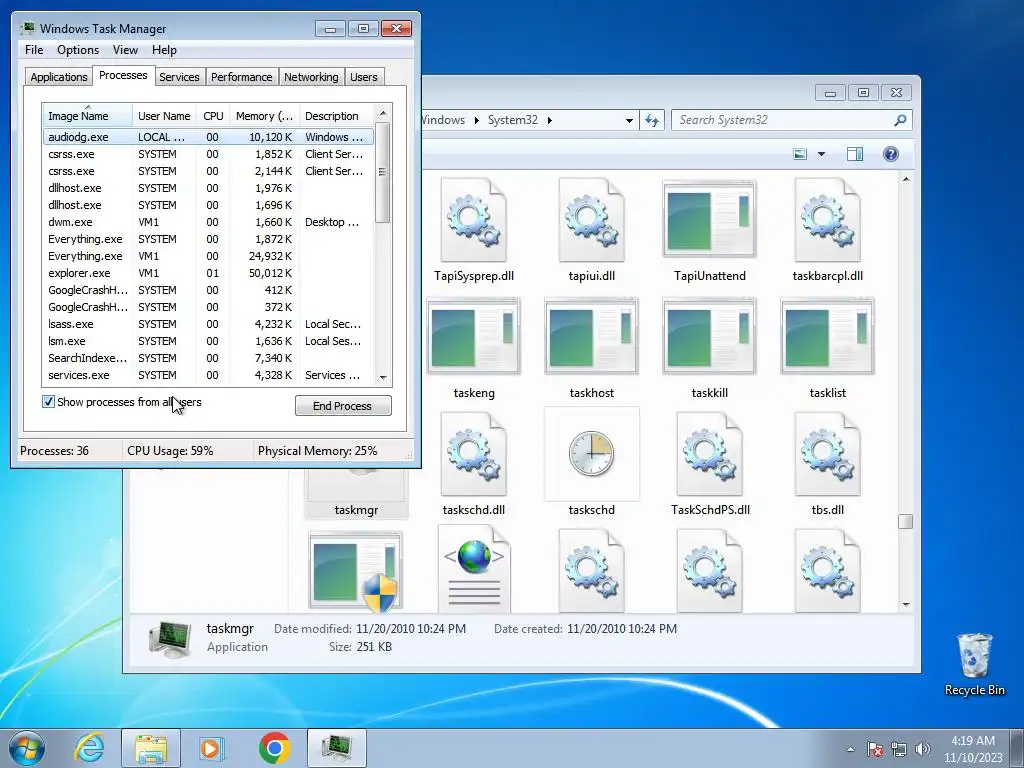Open the File menu in Task Manager

click(x=34, y=50)
